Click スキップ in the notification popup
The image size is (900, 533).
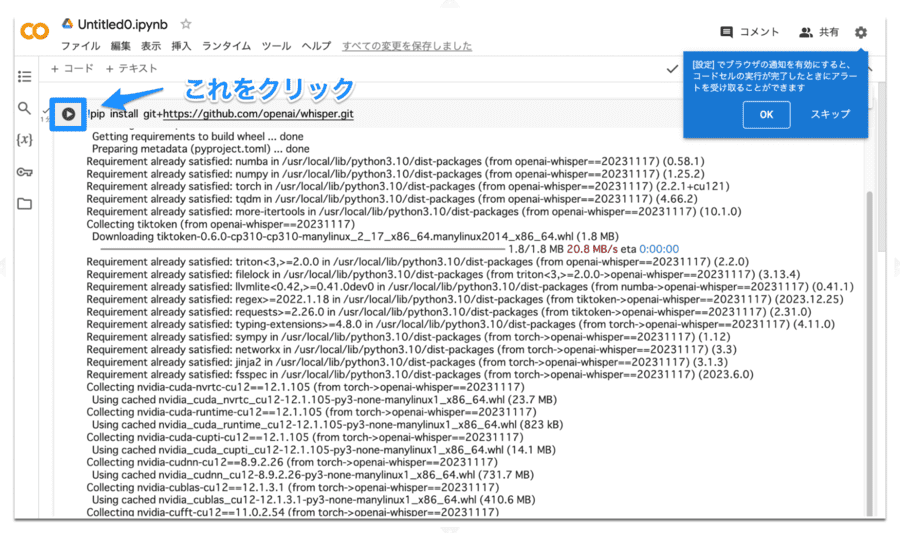coord(830,114)
